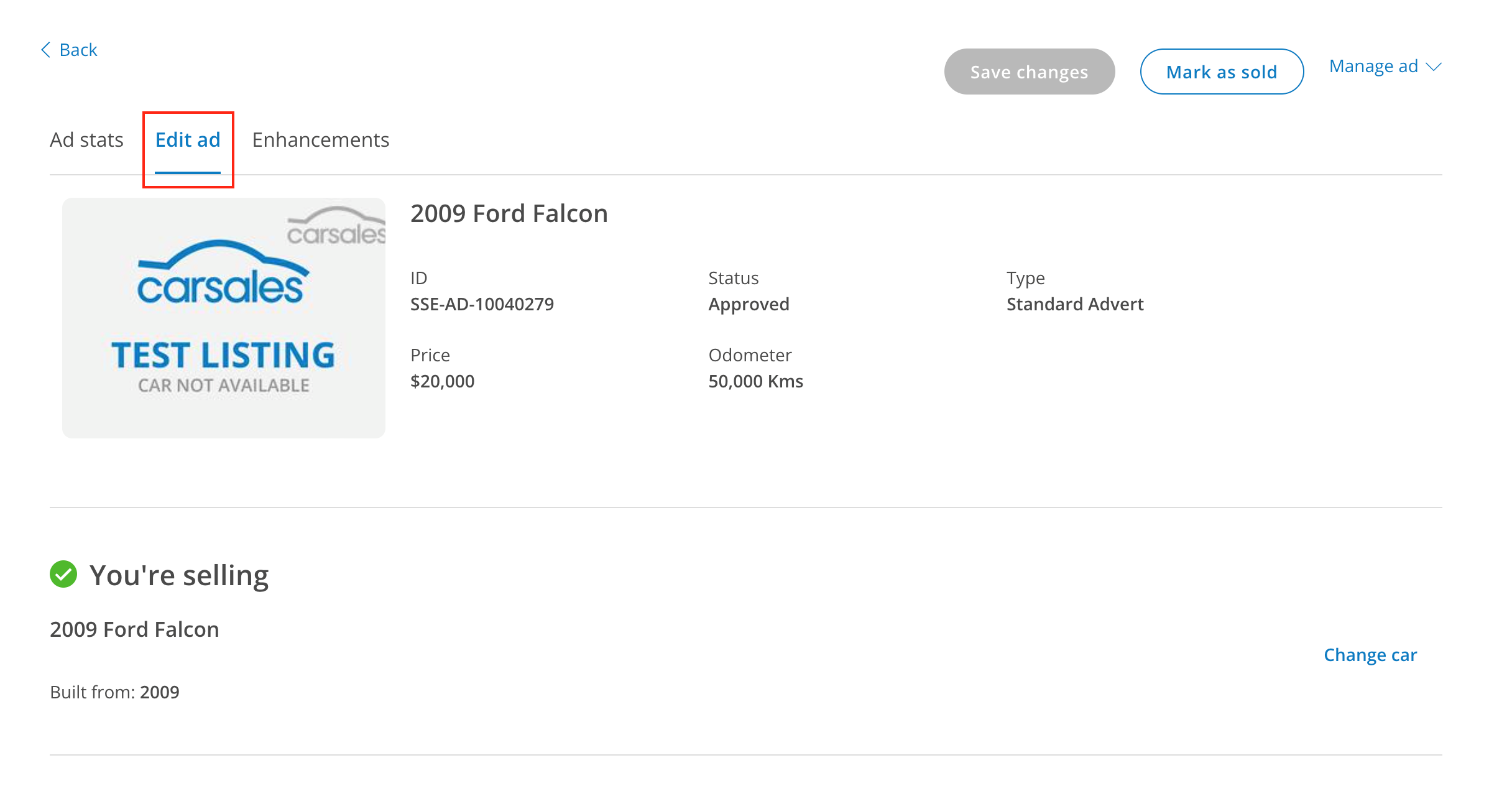Click the green checkmark beside You're selling
This screenshot has width=1512, height=796.
coord(63,574)
